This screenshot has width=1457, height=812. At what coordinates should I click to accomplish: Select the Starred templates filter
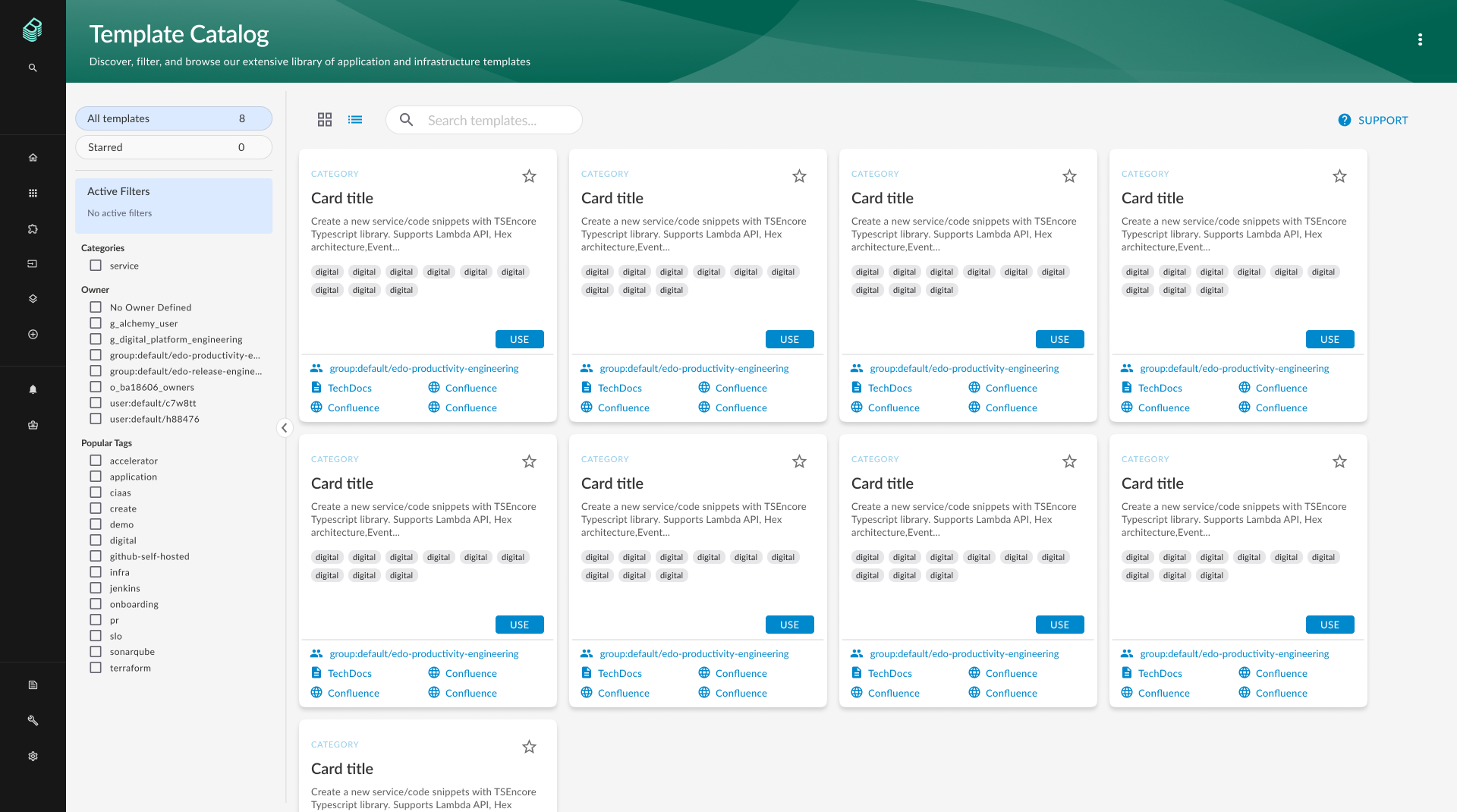tap(174, 147)
